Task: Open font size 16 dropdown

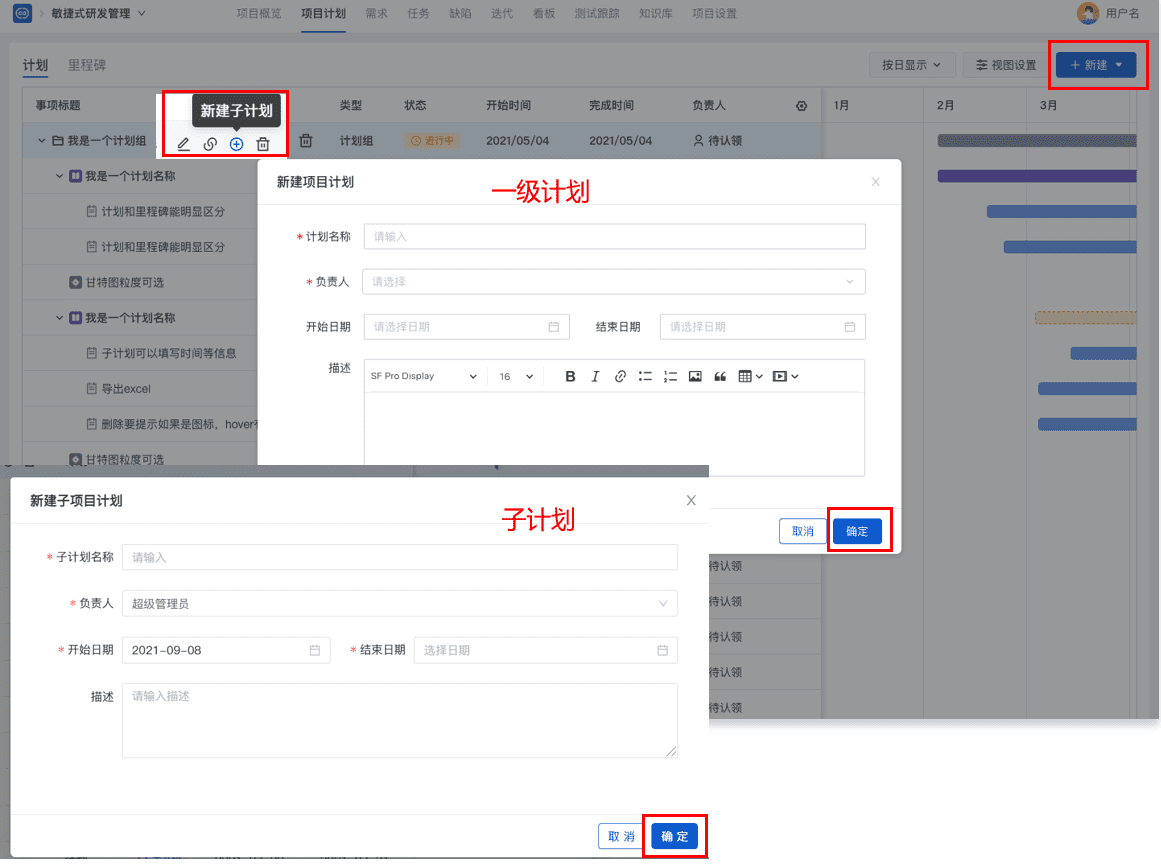Action: point(516,376)
